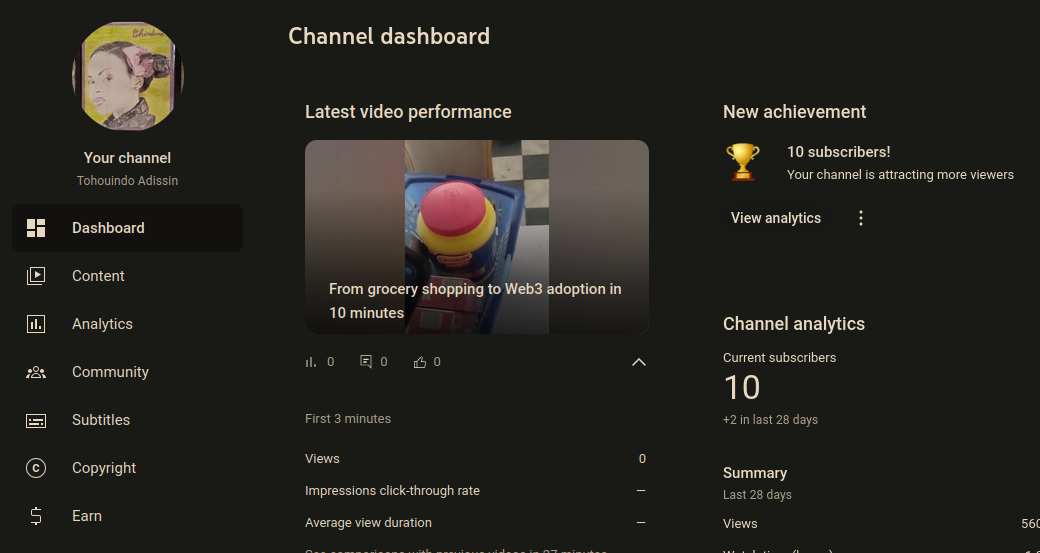Click the Dashboard grid icon
This screenshot has height=553, width=1040.
pos(36,228)
